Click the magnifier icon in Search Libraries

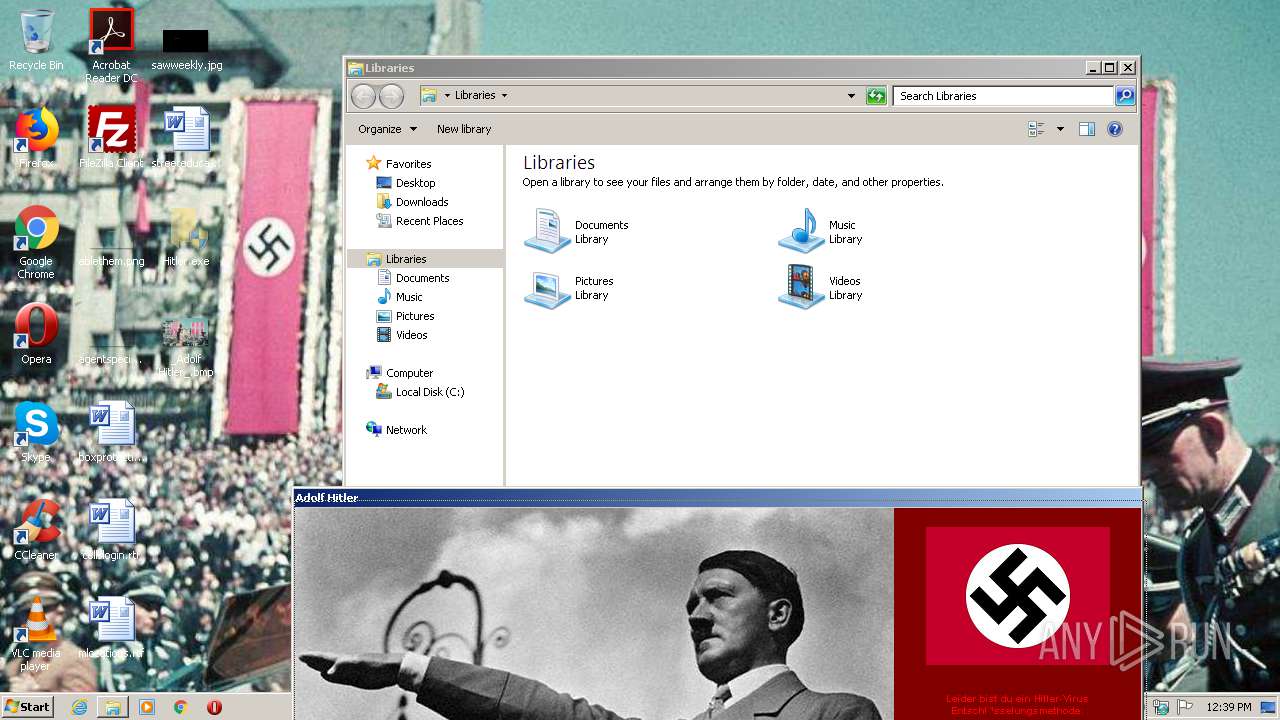(1125, 96)
